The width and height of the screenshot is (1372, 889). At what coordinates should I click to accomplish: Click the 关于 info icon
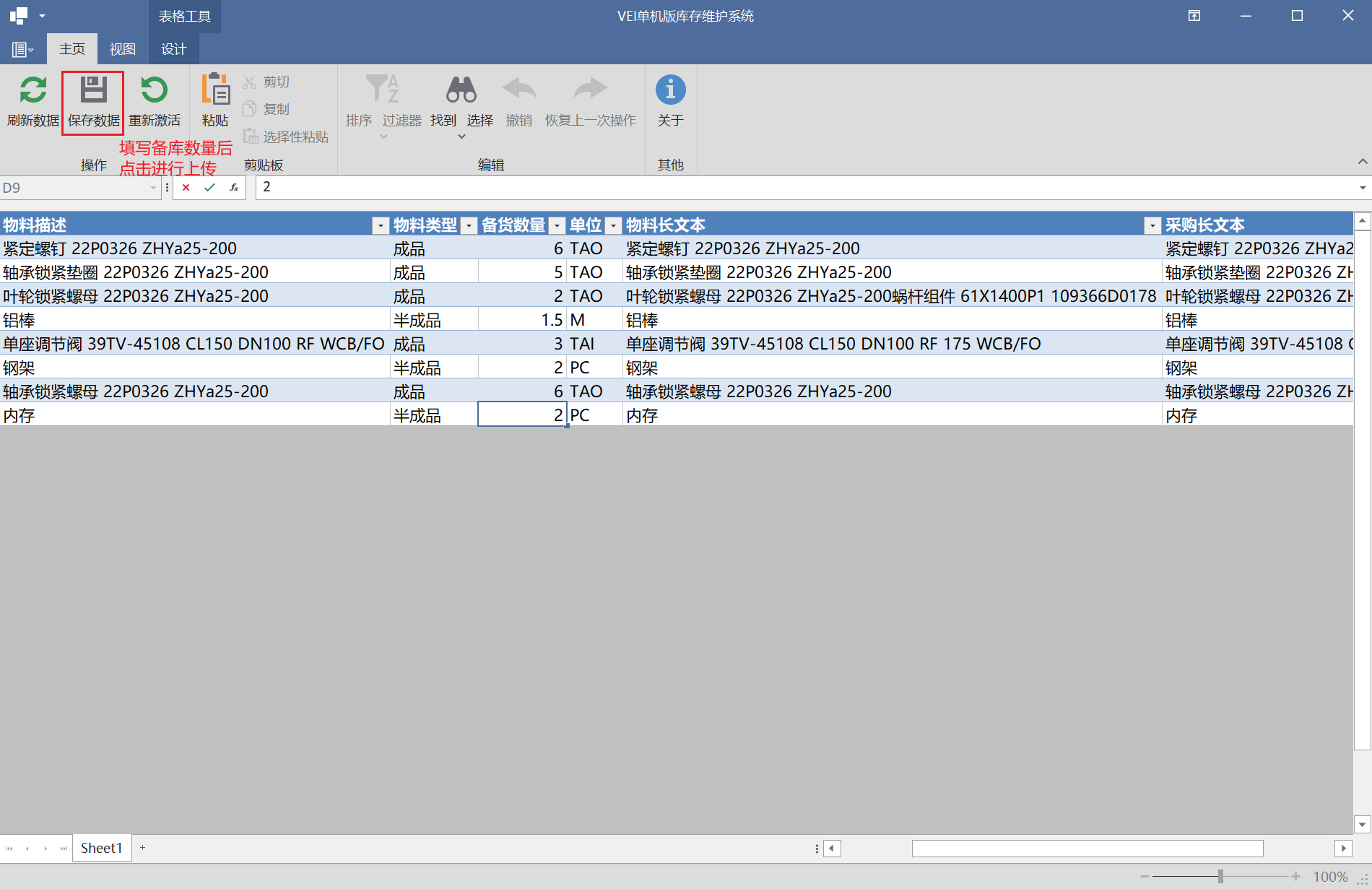(x=670, y=90)
